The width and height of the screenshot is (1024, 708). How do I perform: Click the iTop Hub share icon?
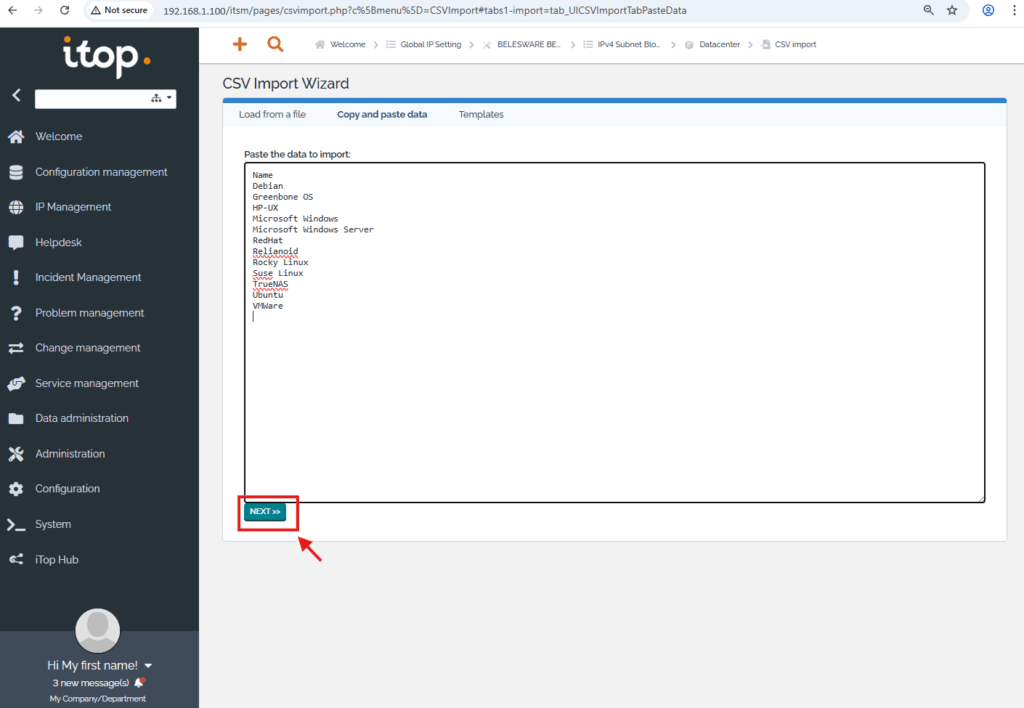click(x=16, y=560)
